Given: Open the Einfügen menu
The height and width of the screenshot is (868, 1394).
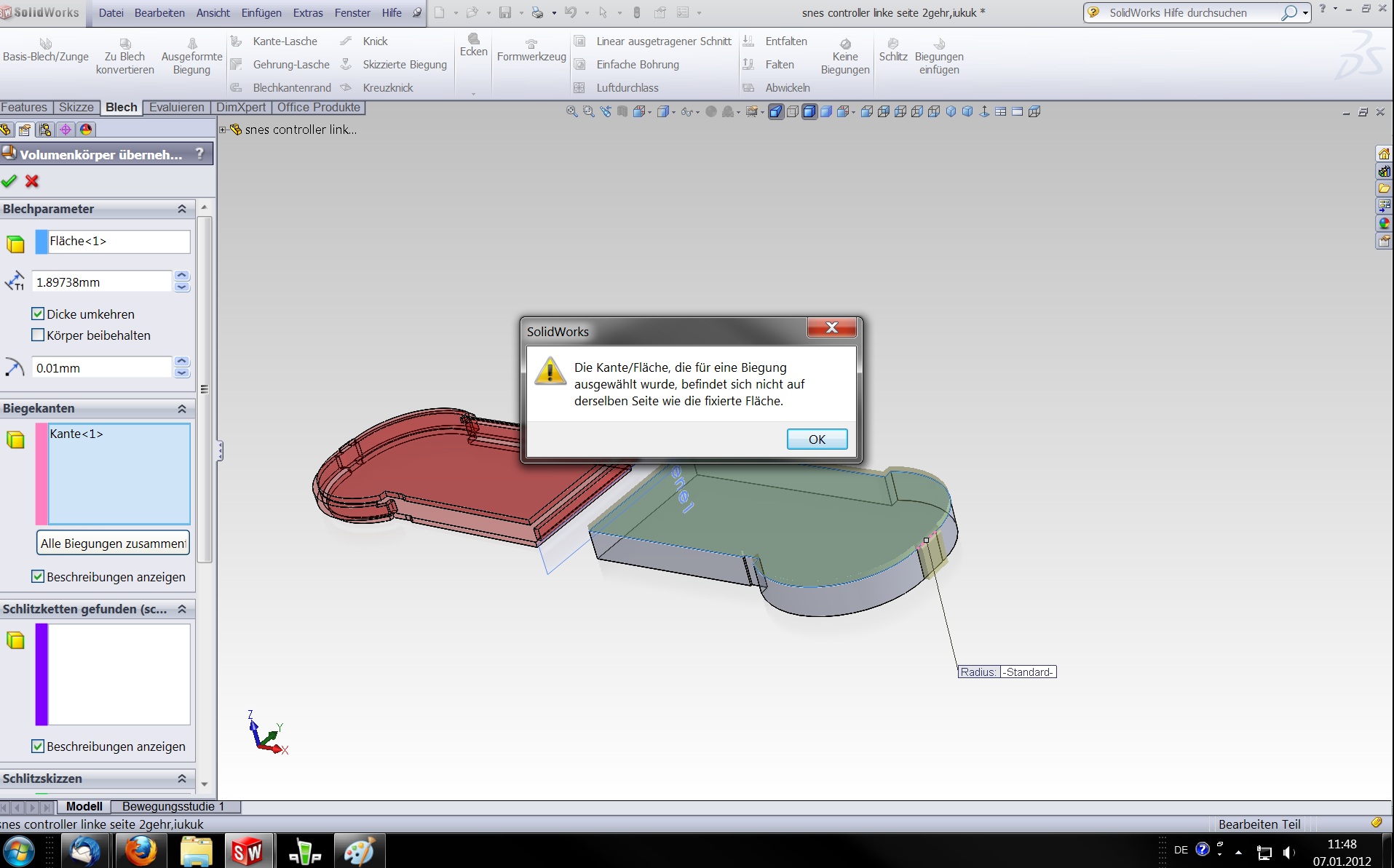Looking at the screenshot, I should [x=261, y=13].
